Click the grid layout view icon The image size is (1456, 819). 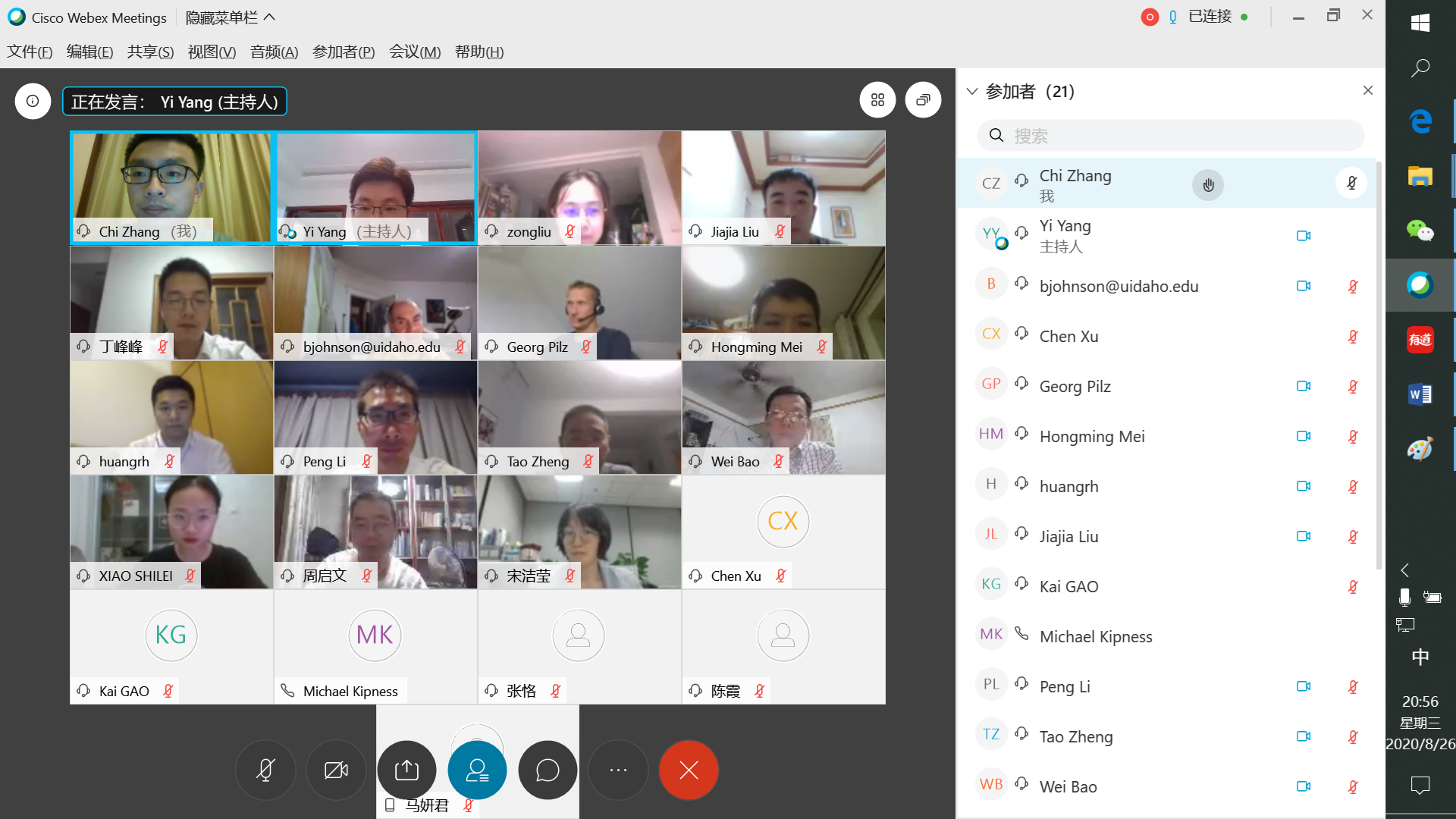[x=877, y=100]
